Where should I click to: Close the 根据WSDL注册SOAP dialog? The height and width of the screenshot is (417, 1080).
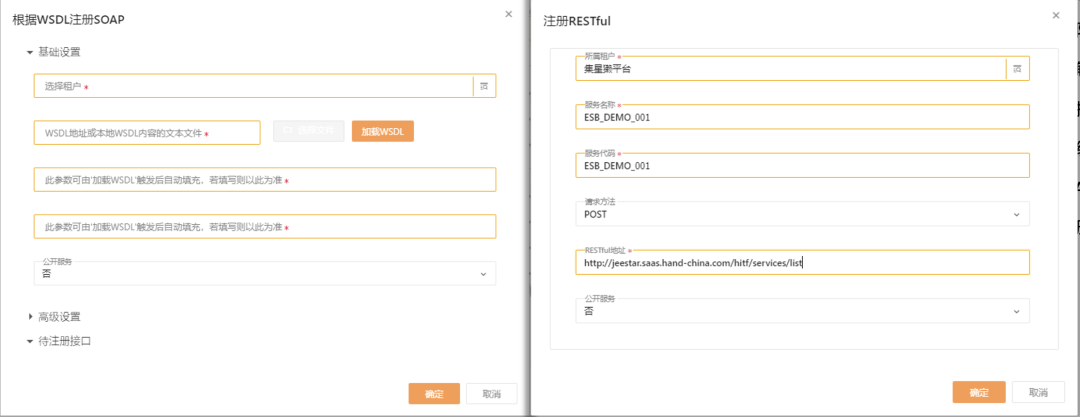[508, 14]
